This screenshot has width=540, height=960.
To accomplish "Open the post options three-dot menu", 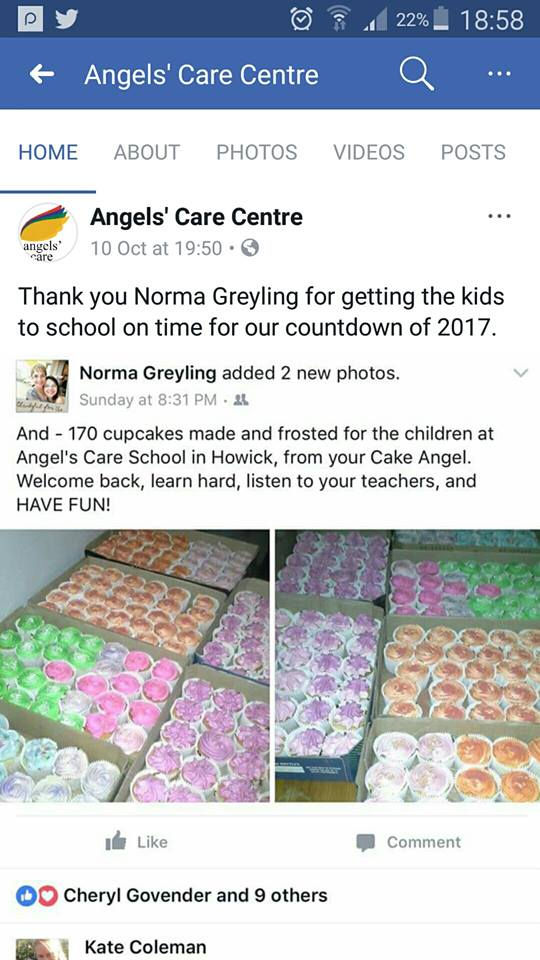I will [499, 216].
